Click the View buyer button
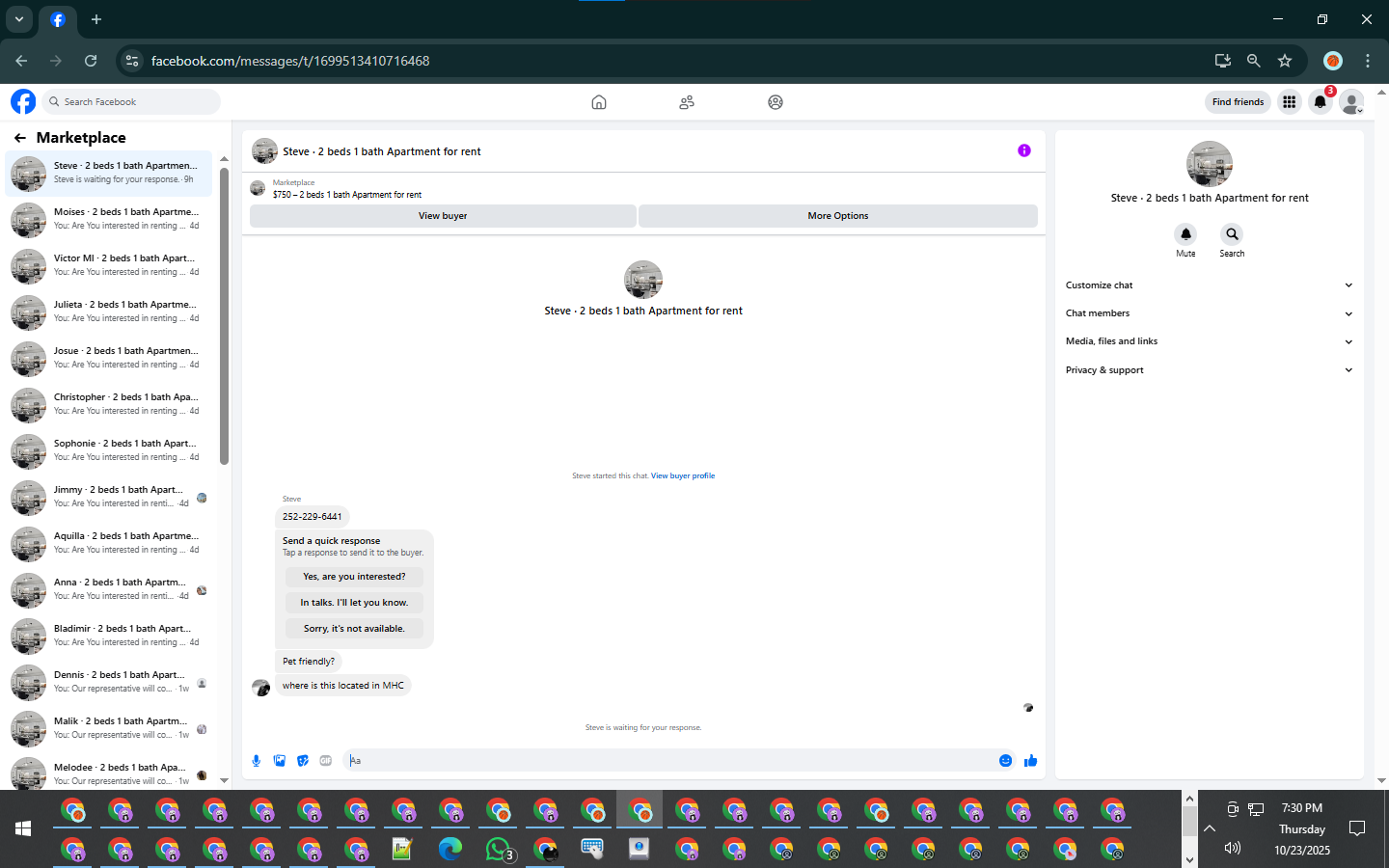Image resolution: width=1389 pixels, height=868 pixels. [443, 216]
